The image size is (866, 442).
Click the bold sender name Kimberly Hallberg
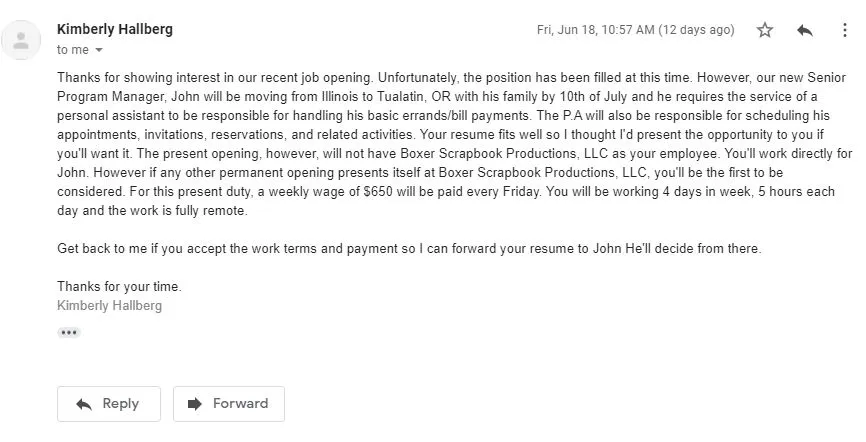click(x=115, y=29)
